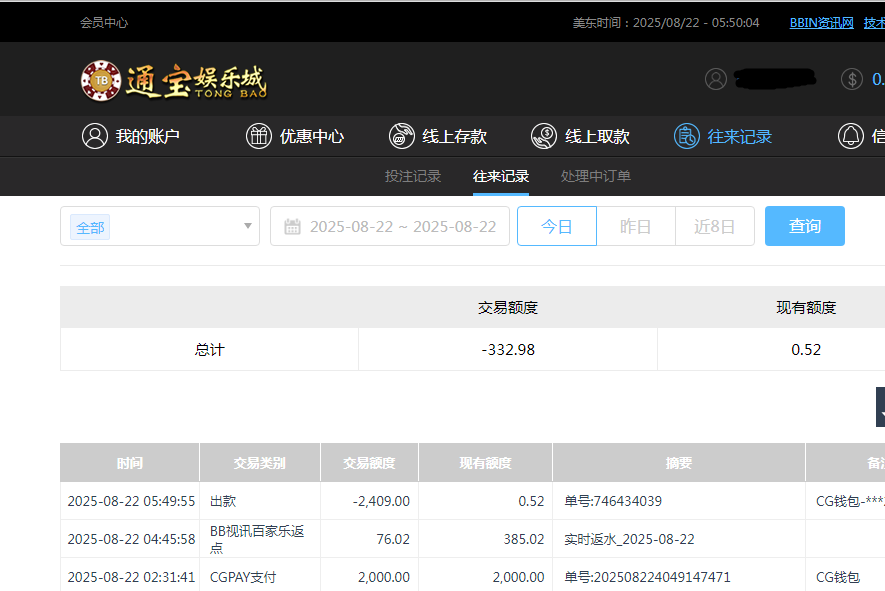
Task: Click the 通宝娱乐城 logo
Action: 173,80
